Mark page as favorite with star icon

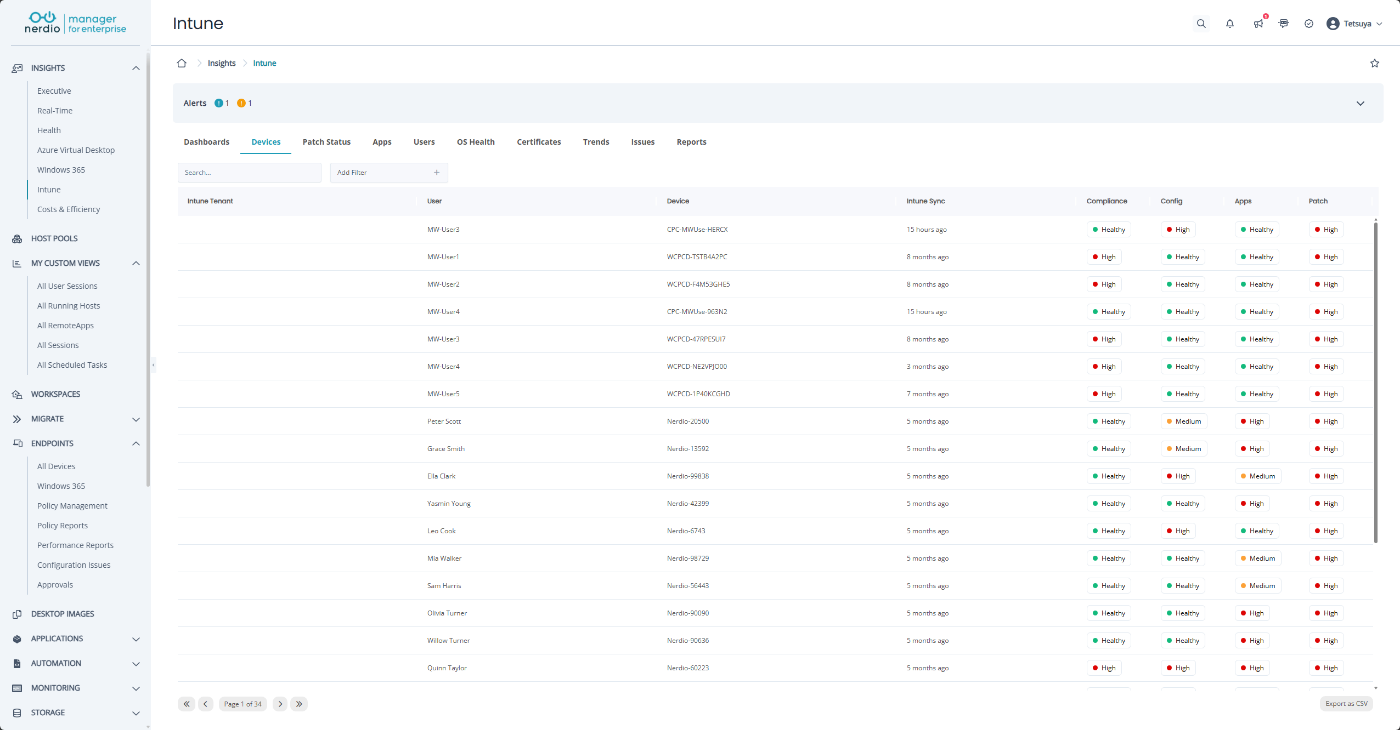(1375, 63)
